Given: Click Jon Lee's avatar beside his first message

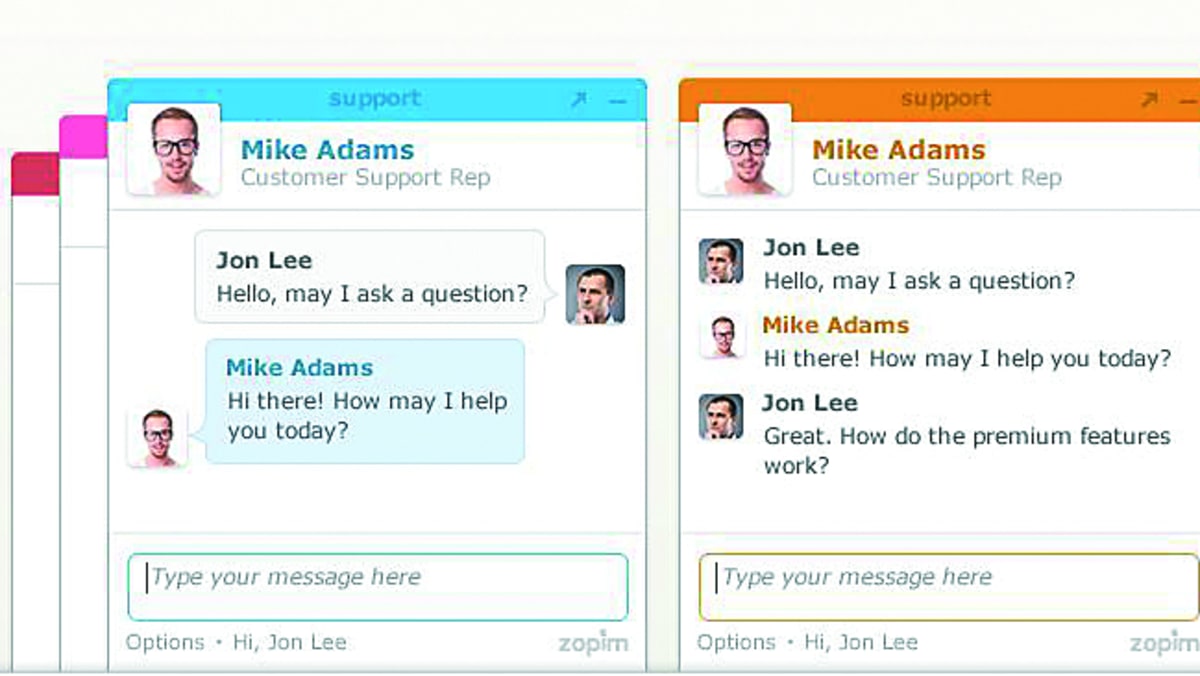Looking at the screenshot, I should point(596,294).
